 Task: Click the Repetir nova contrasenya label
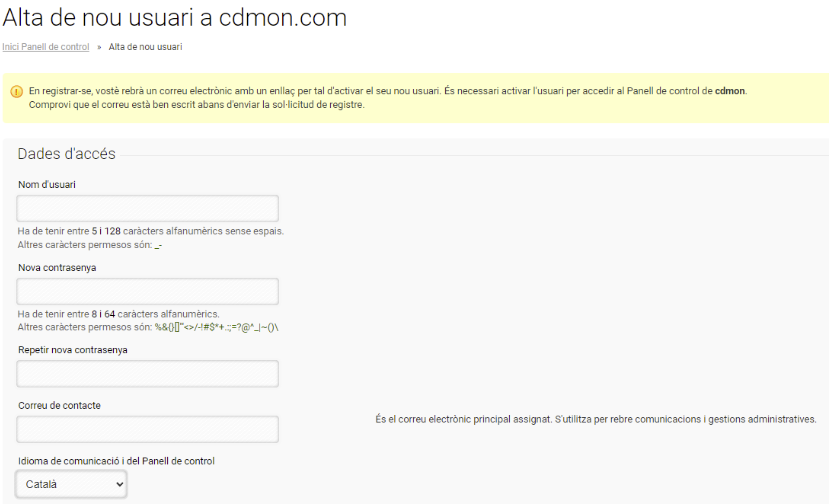point(73,350)
